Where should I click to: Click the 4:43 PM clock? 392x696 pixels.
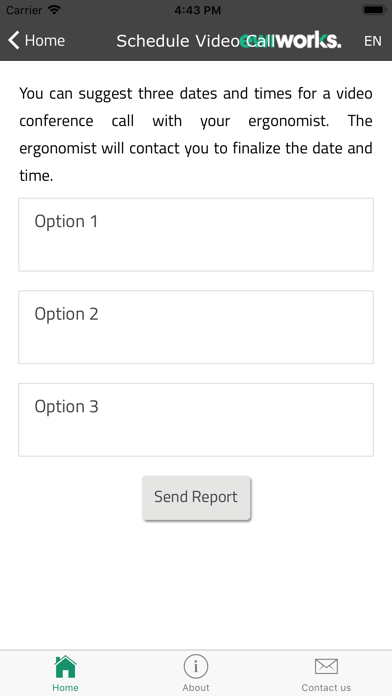click(198, 10)
